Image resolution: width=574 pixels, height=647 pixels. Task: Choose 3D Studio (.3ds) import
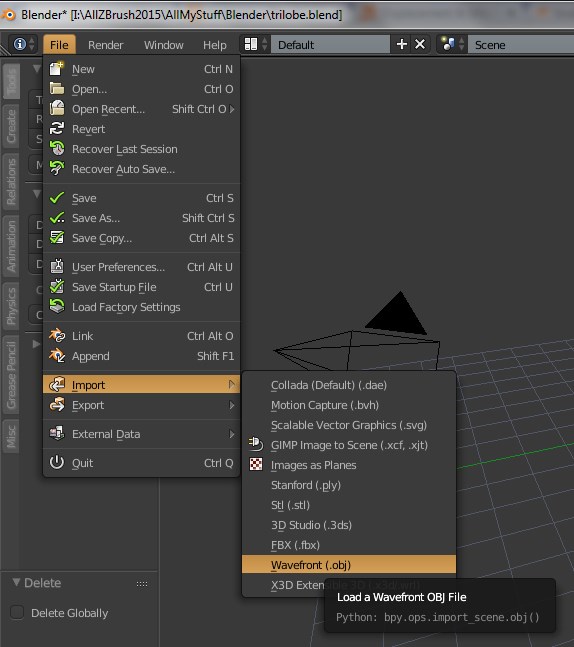click(349, 525)
